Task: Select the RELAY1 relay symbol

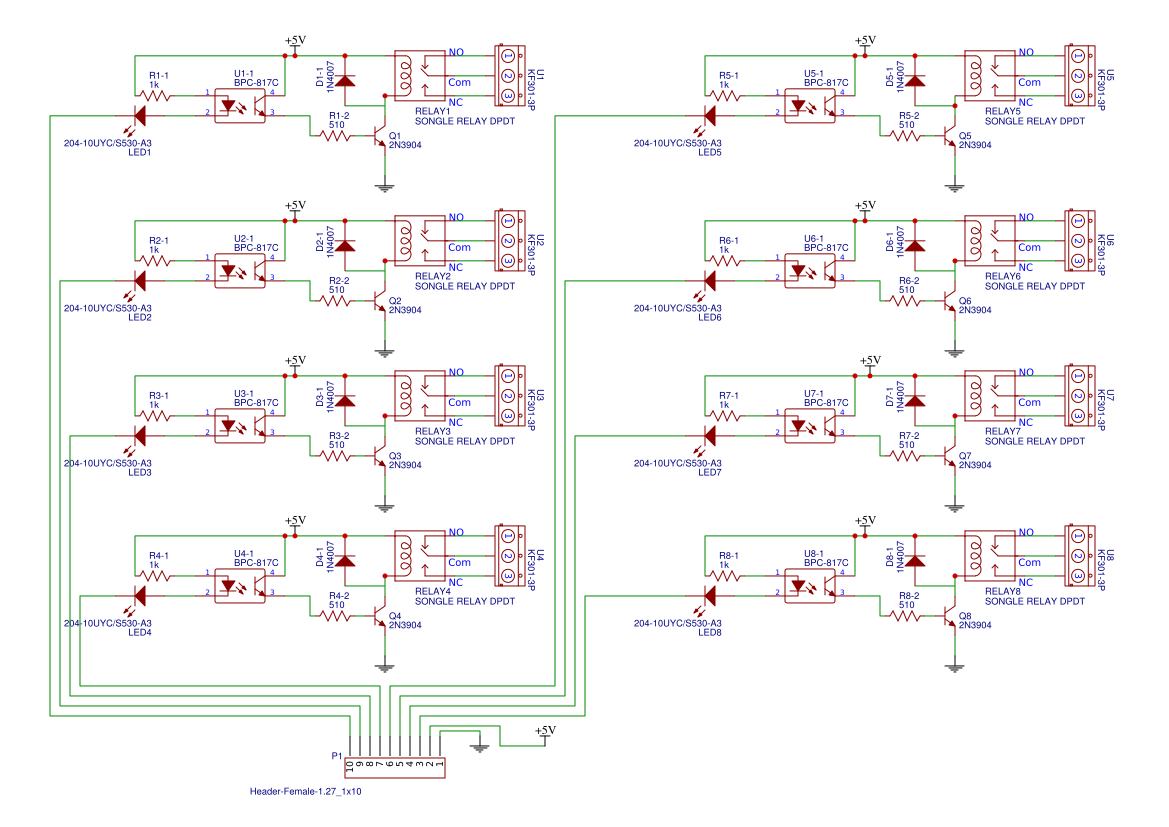Action: click(x=420, y=75)
